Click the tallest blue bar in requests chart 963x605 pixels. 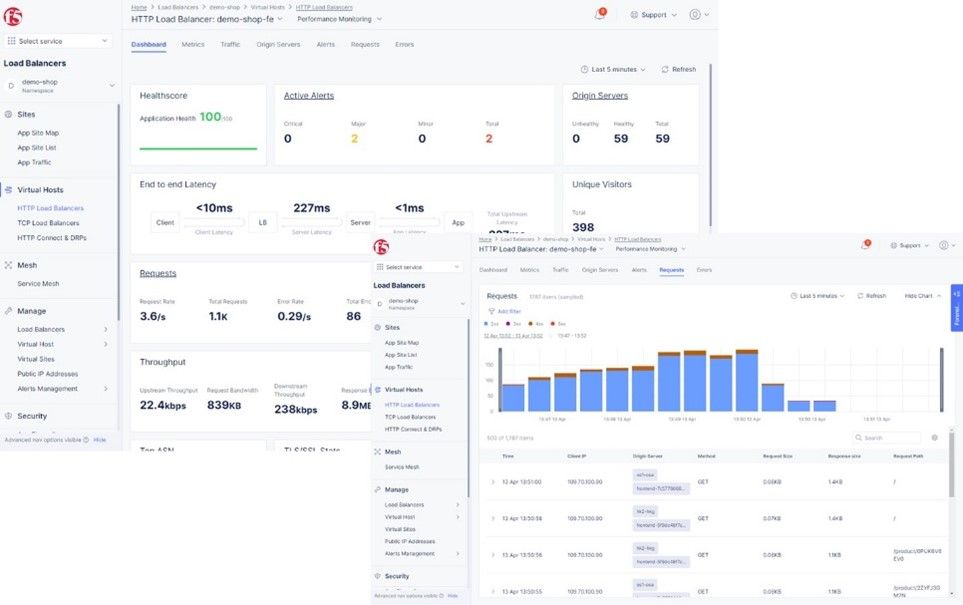(747, 381)
